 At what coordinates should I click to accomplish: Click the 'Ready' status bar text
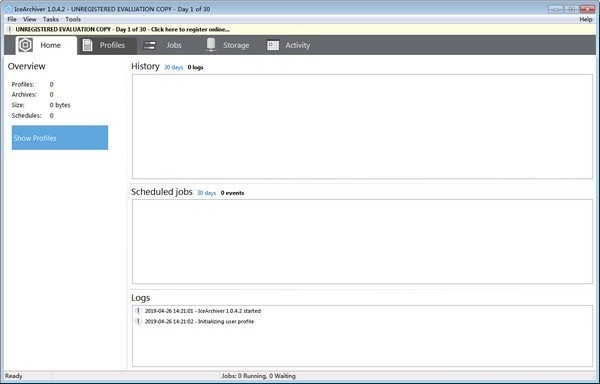click(14, 376)
